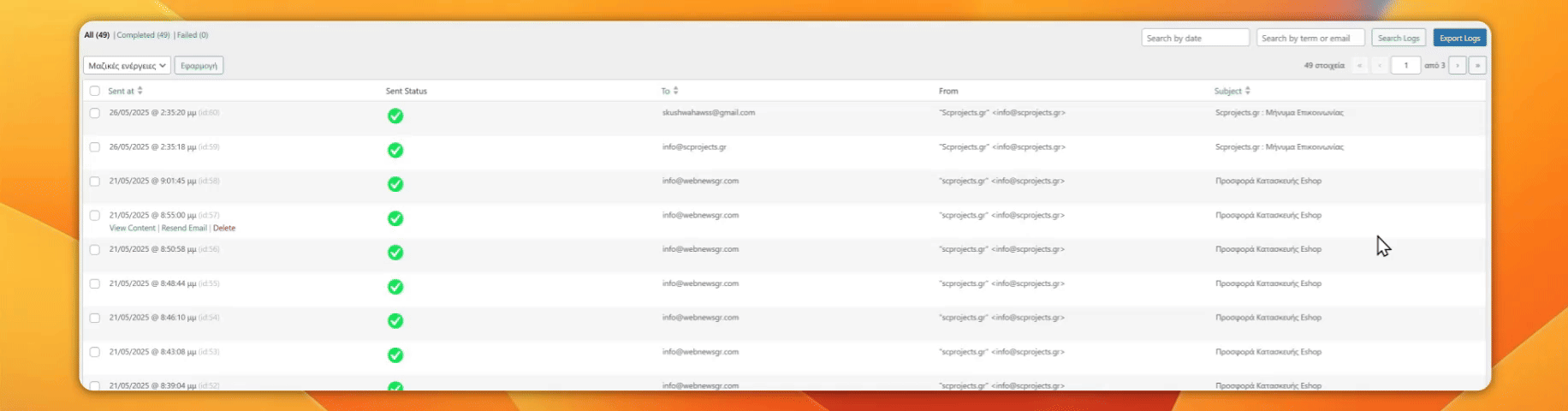Open View Content for email id:57

133,229
